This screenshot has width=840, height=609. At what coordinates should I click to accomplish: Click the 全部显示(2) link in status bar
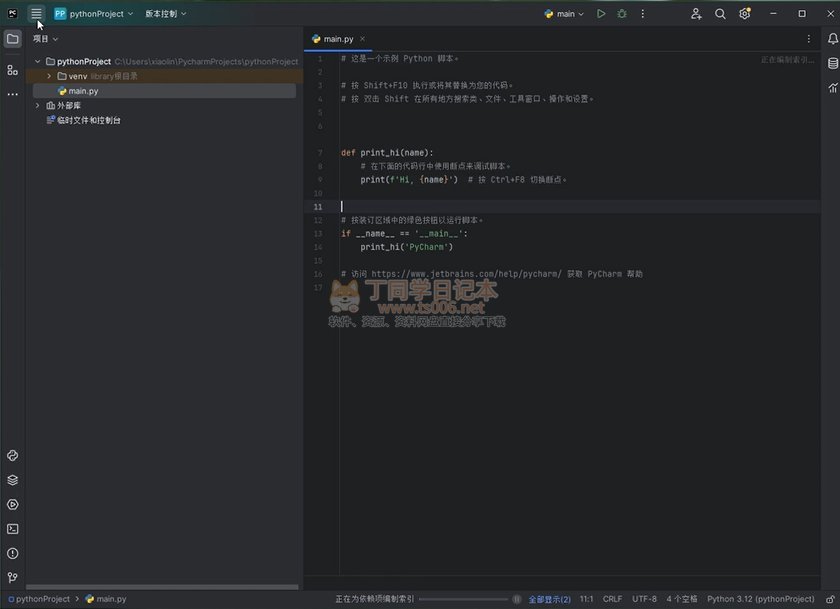(549, 599)
